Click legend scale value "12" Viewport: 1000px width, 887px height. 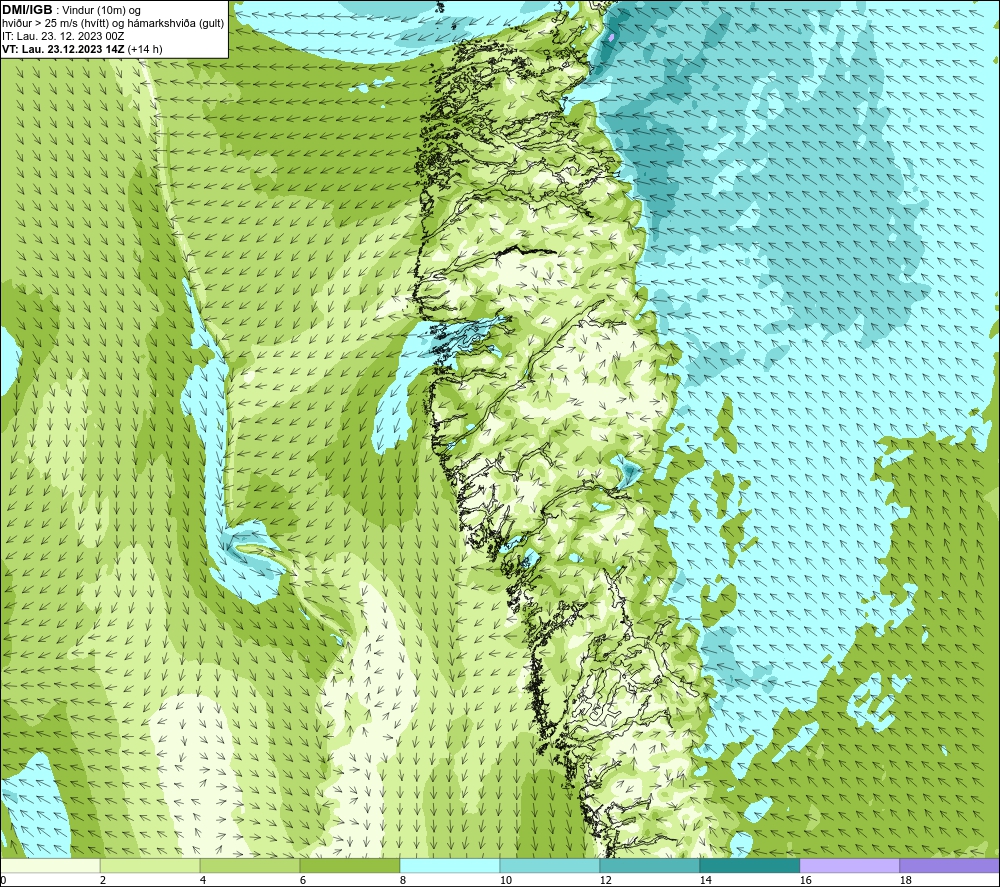605,881
